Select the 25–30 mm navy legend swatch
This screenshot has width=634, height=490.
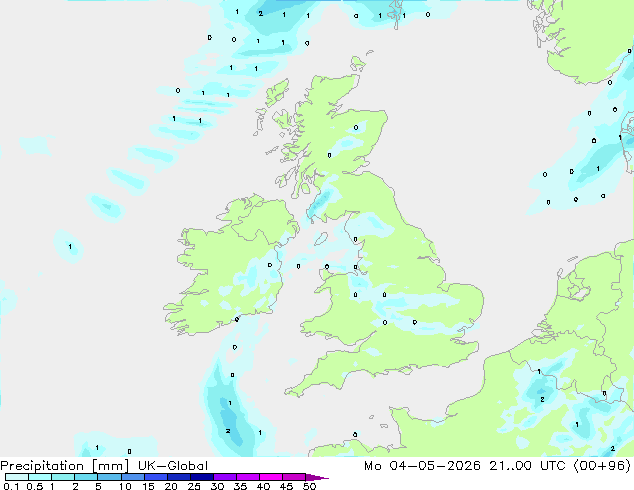pyautogui.click(x=201, y=477)
